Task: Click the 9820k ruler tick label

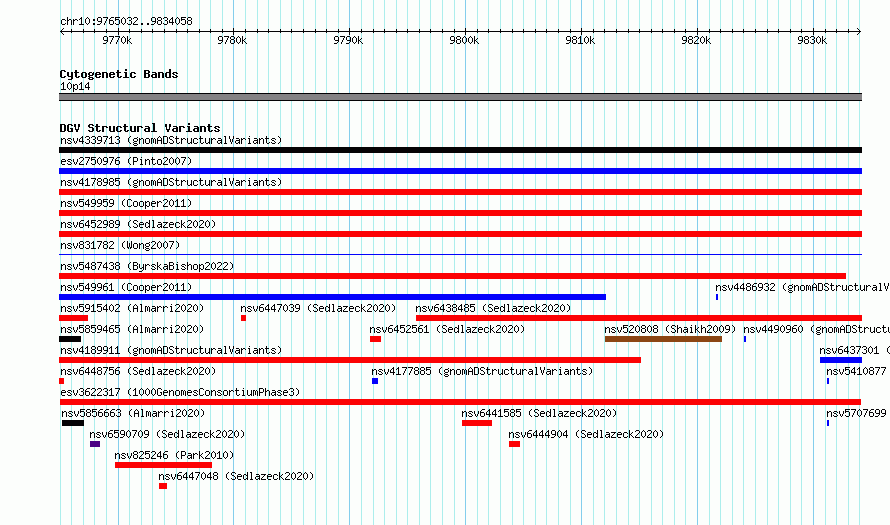Action: (696, 40)
